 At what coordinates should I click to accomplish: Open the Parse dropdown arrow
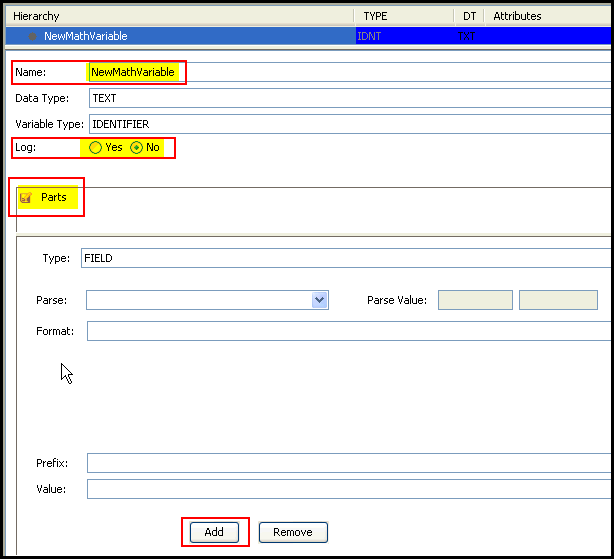click(320, 300)
